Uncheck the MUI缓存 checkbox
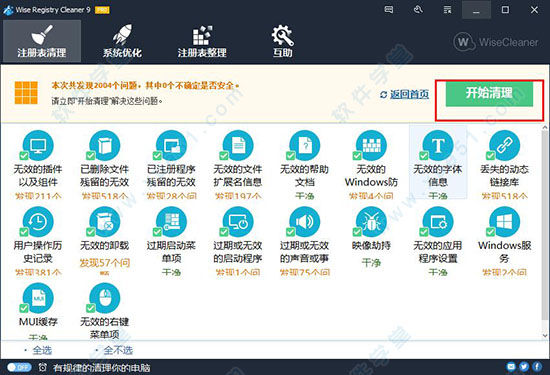This screenshot has height=375, width=550. click(24, 308)
